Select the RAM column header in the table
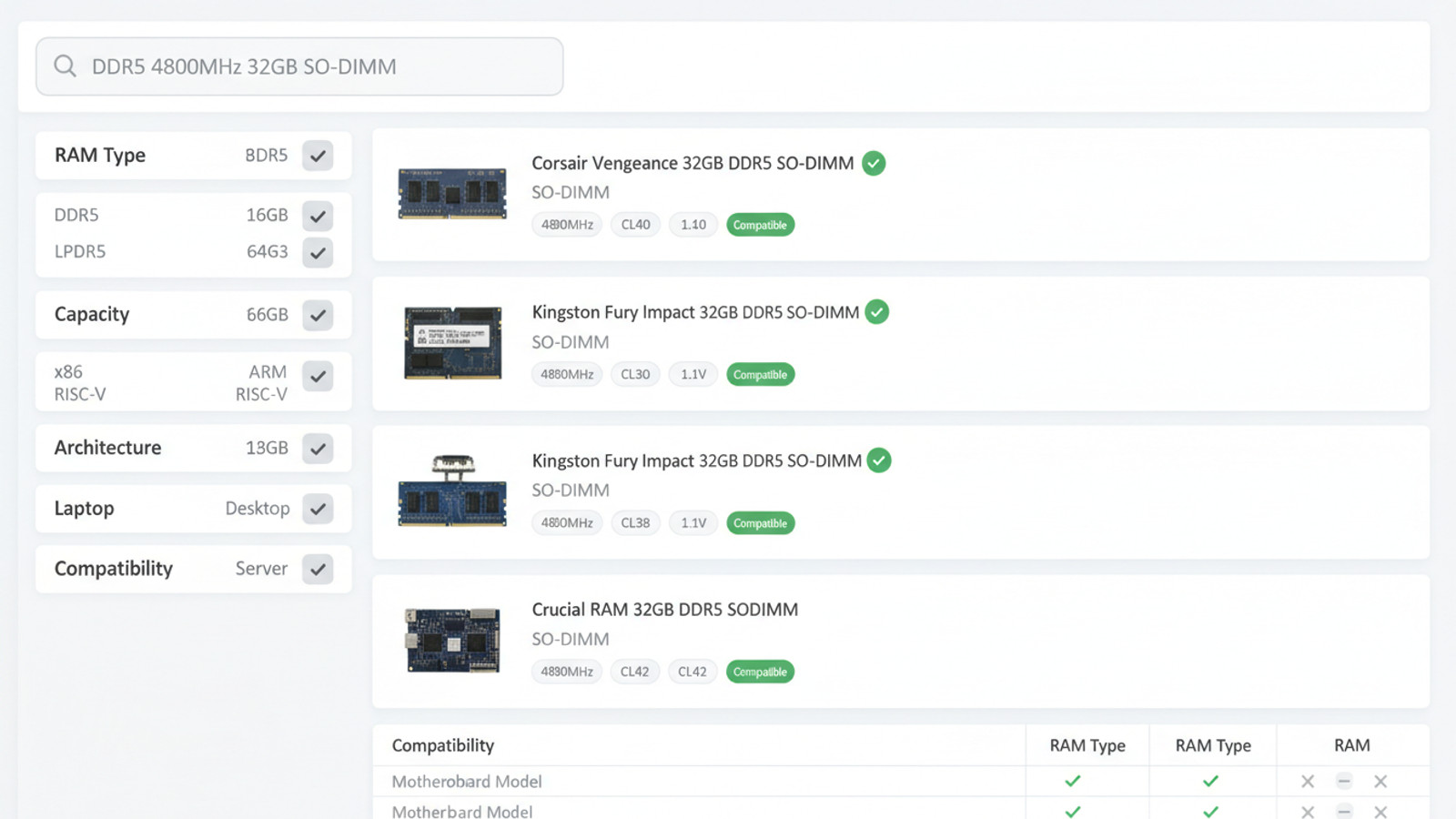Image resolution: width=1456 pixels, height=819 pixels. (1352, 745)
